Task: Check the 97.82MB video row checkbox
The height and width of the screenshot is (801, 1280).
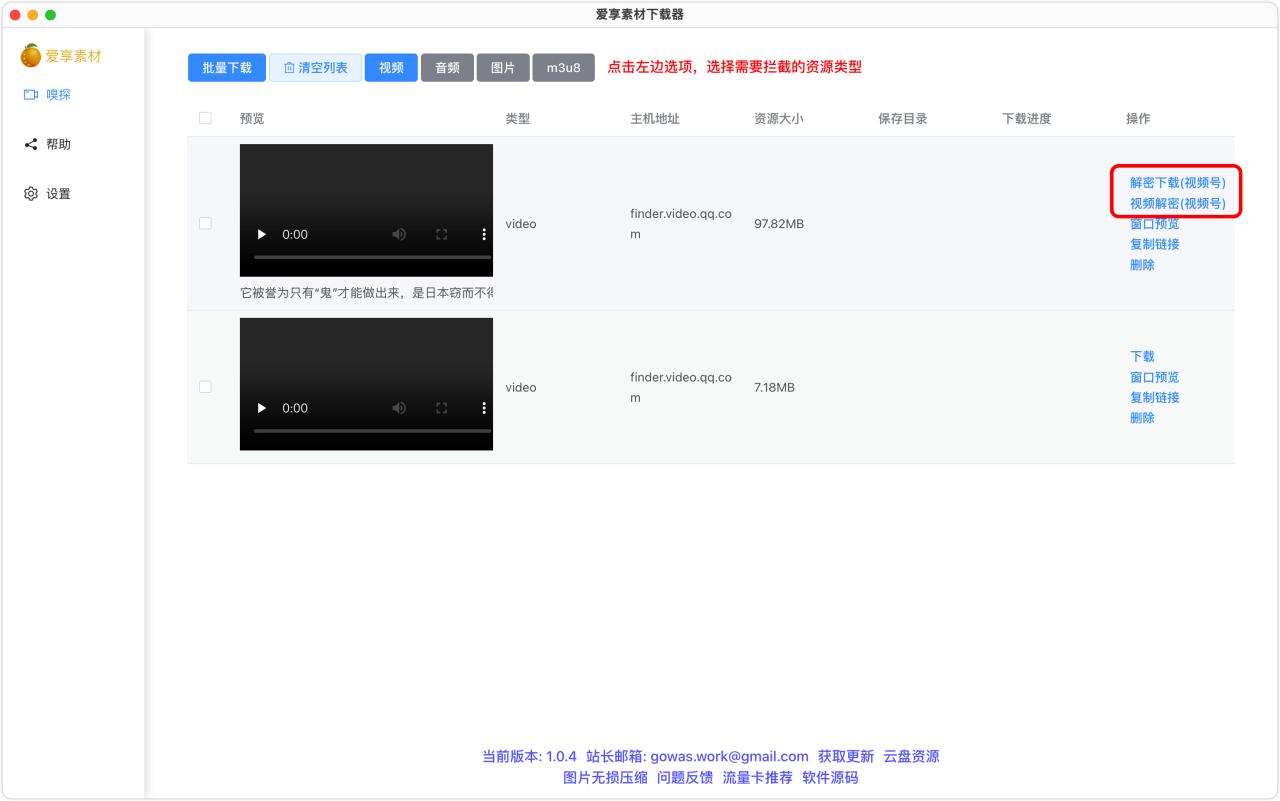Action: [x=206, y=223]
